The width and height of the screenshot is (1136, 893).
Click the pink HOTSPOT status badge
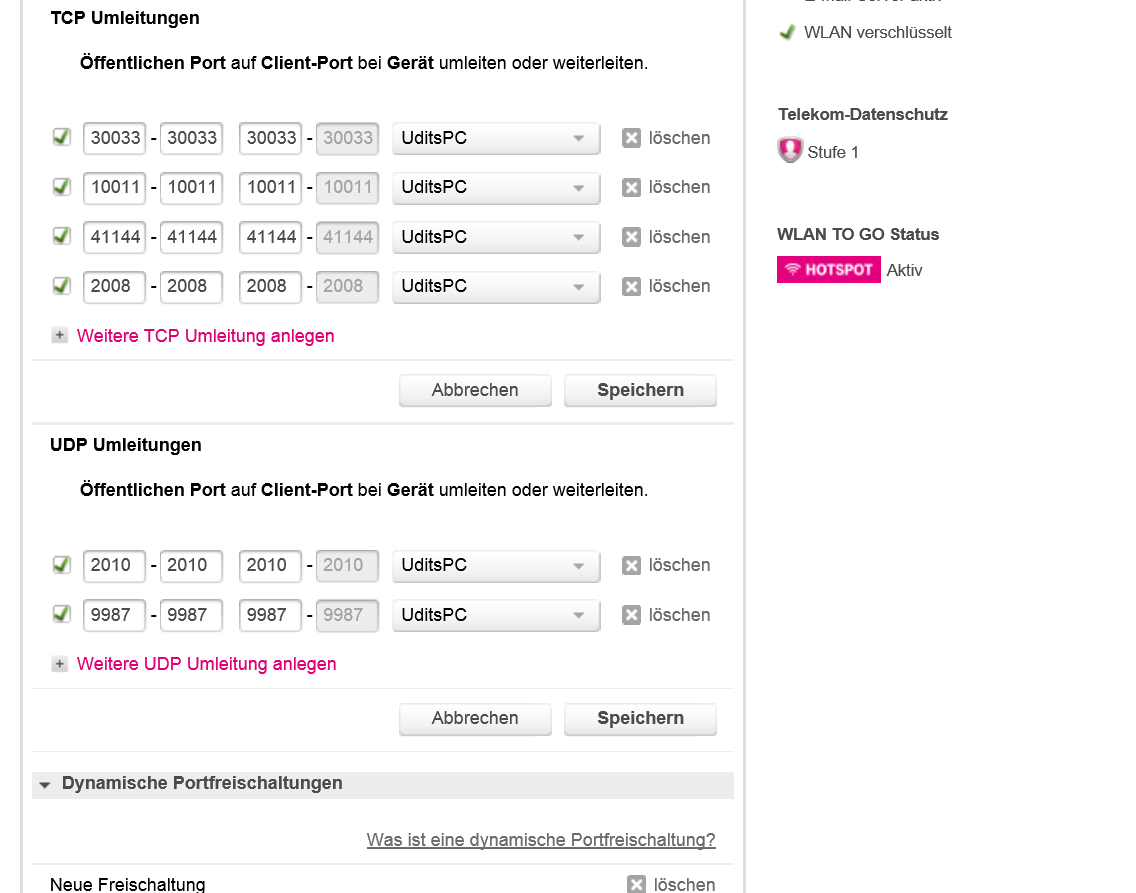coord(828,269)
